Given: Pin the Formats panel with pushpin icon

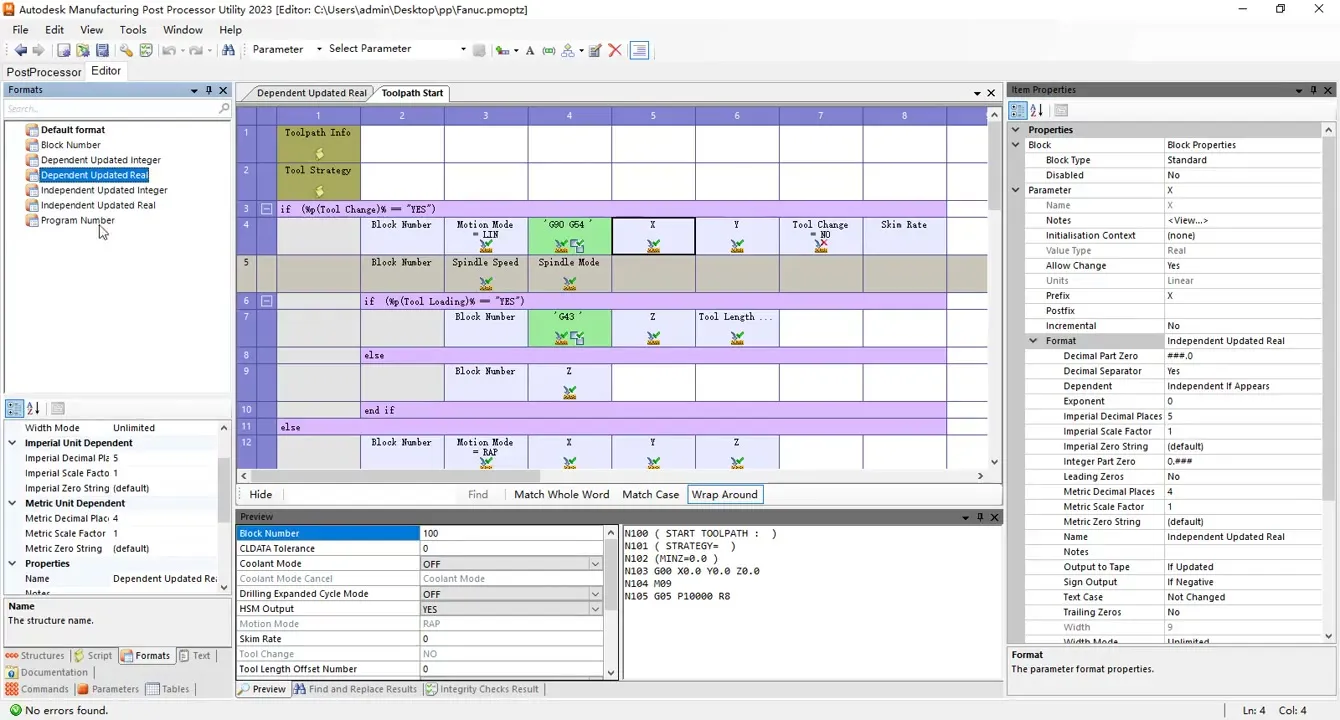Looking at the screenshot, I should [209, 90].
